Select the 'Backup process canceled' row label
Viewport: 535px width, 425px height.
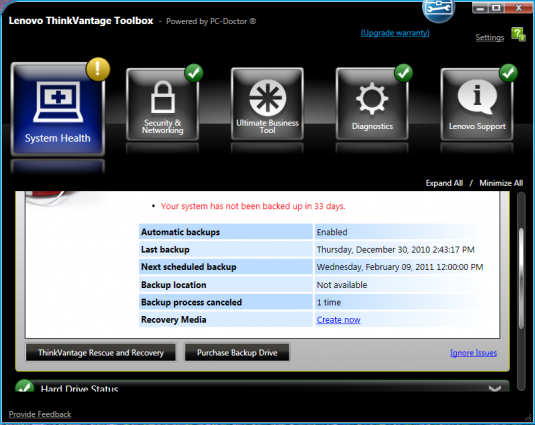click(x=191, y=302)
